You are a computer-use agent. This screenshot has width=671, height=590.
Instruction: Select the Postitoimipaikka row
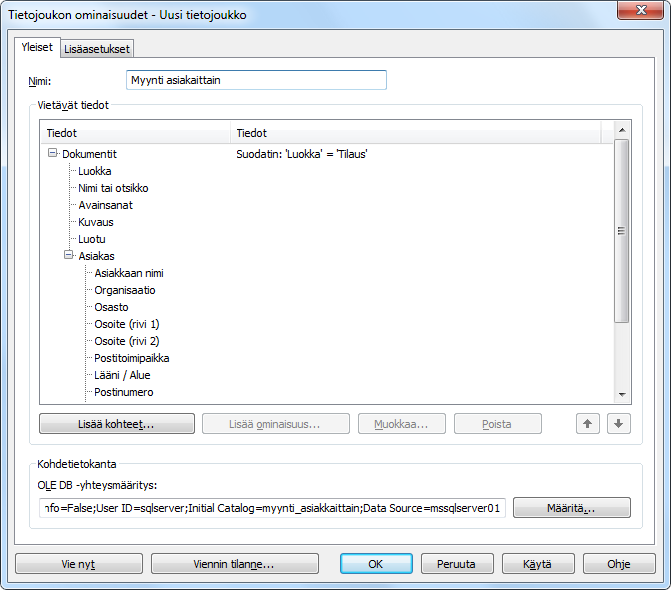click(131, 358)
